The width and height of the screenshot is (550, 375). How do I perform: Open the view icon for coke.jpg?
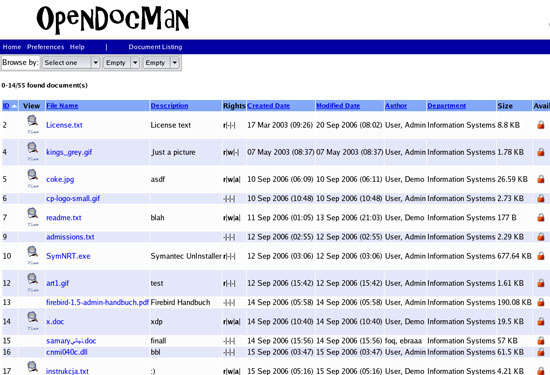tap(32, 178)
